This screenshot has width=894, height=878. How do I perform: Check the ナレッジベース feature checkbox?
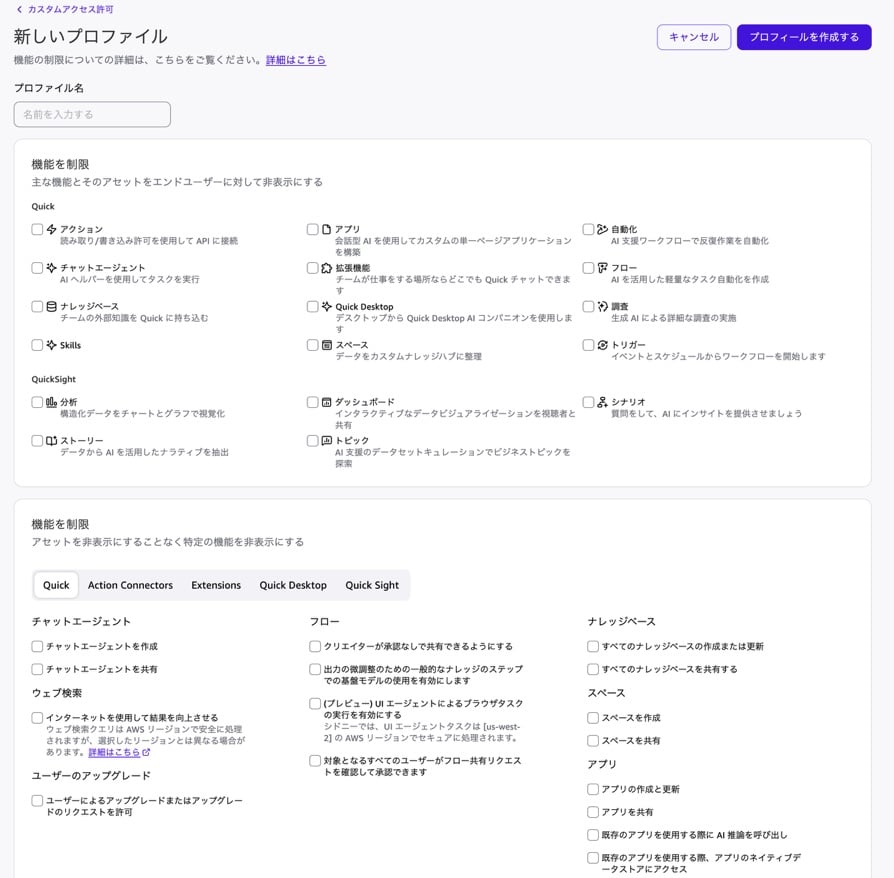click(37, 307)
